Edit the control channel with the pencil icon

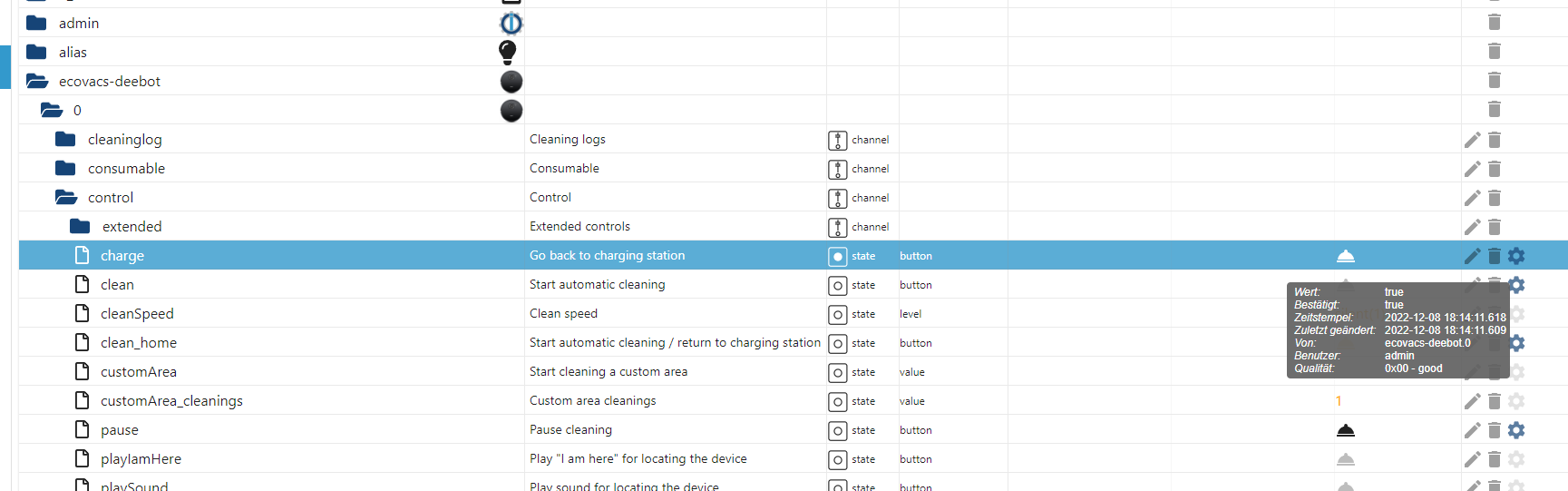coord(1472,198)
